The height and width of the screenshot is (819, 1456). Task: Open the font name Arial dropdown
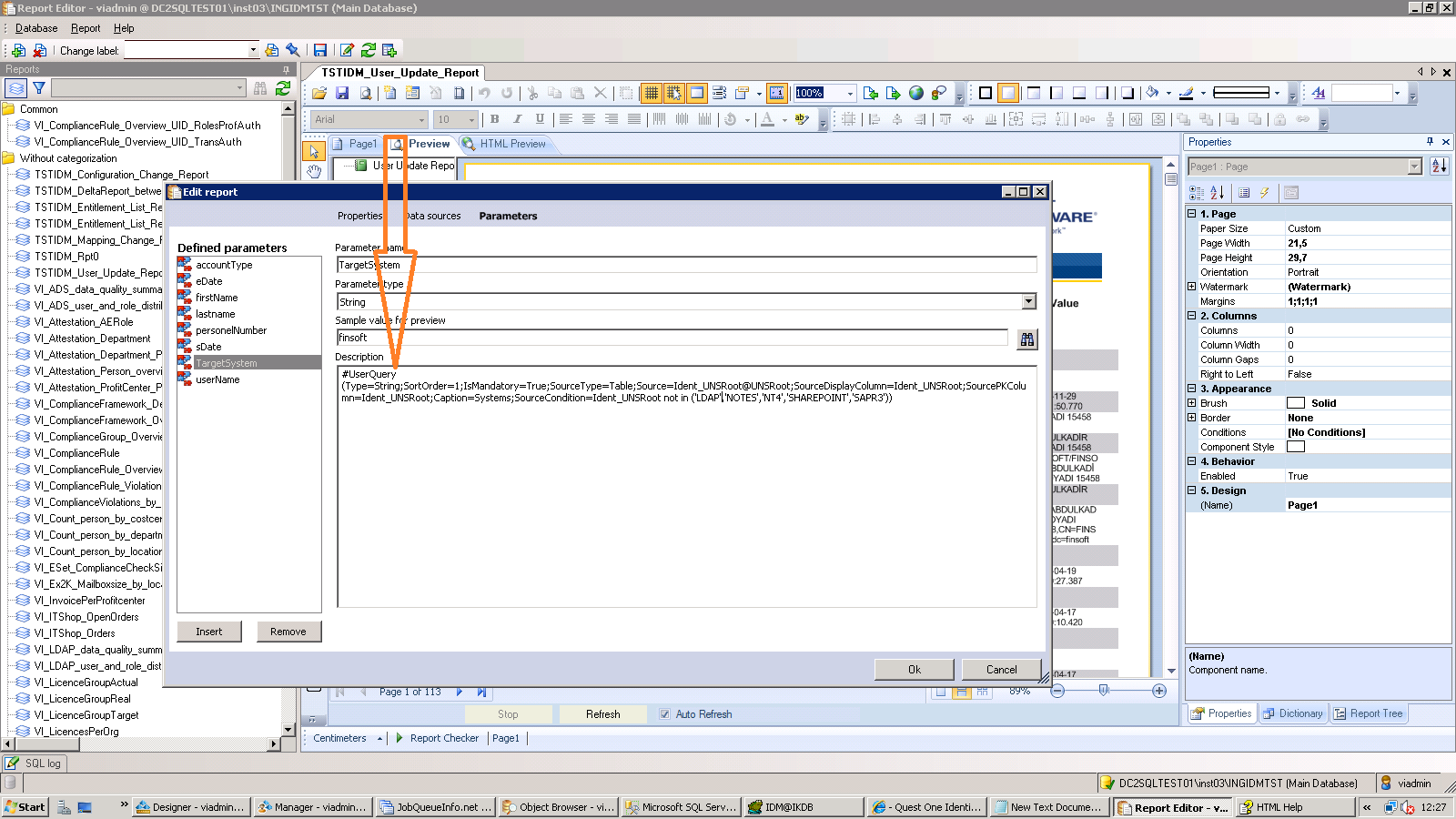point(421,119)
